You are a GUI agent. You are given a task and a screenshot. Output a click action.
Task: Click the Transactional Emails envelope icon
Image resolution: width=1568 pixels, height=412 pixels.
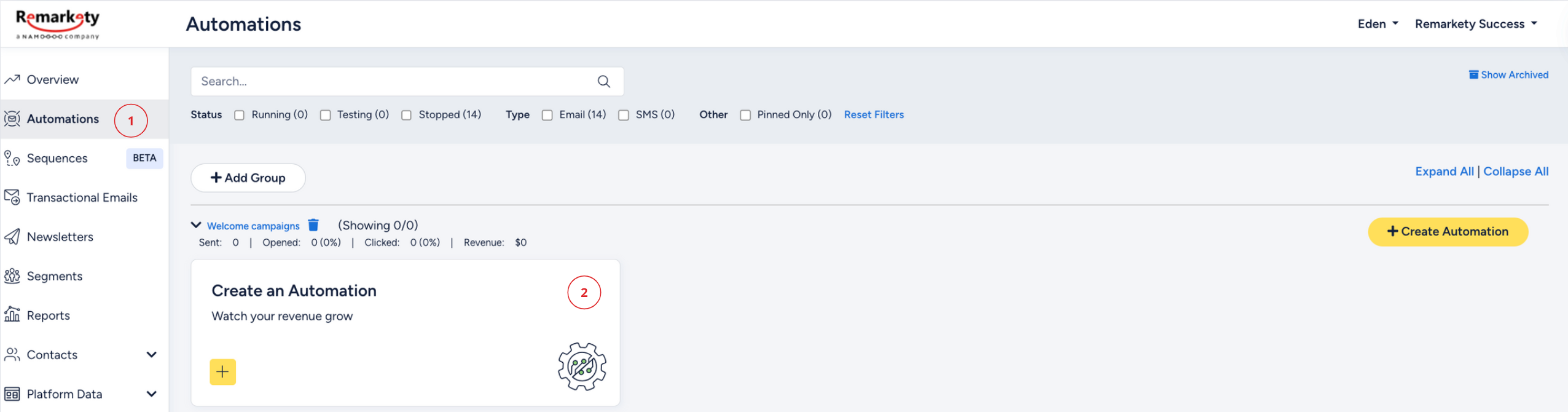point(12,197)
